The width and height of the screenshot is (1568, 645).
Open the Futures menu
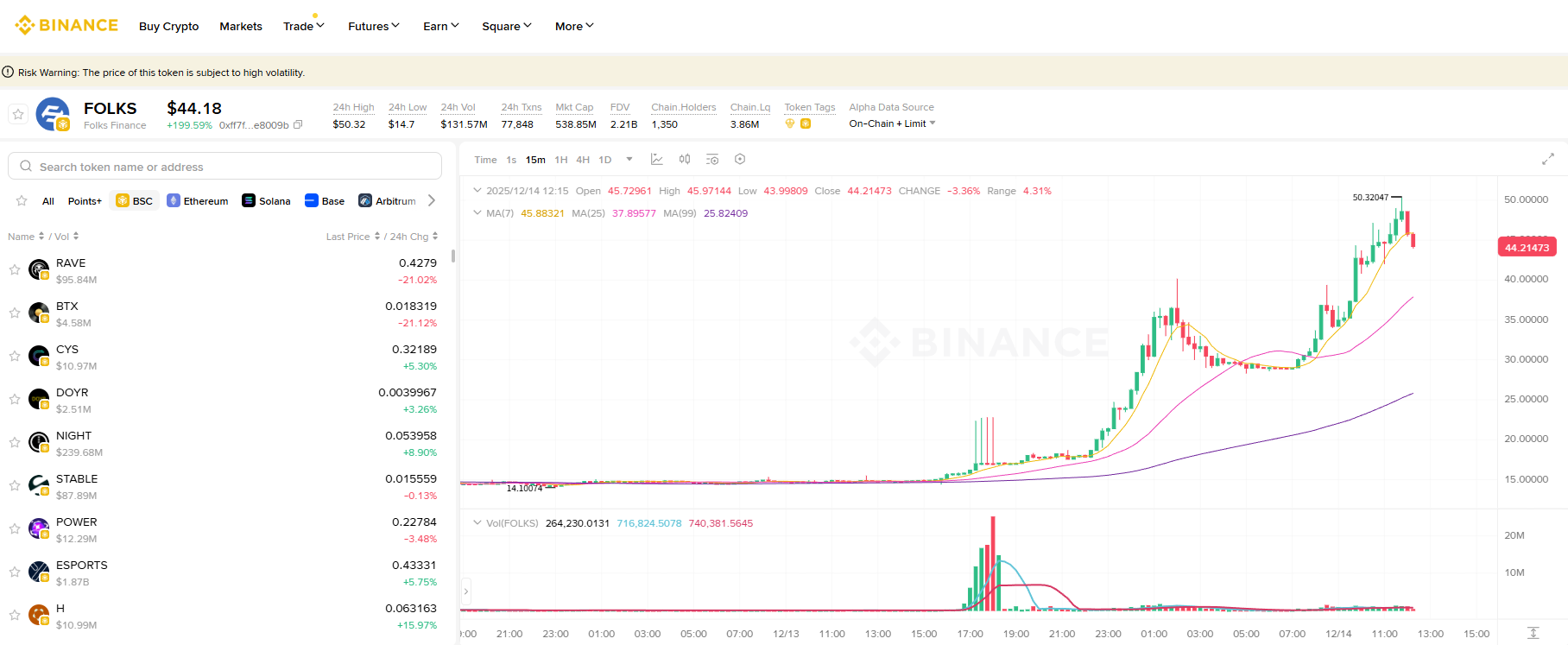tap(373, 26)
